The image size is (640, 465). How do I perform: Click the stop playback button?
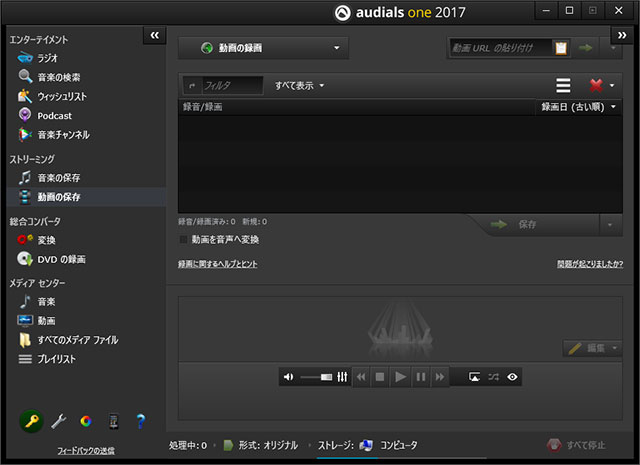380,377
